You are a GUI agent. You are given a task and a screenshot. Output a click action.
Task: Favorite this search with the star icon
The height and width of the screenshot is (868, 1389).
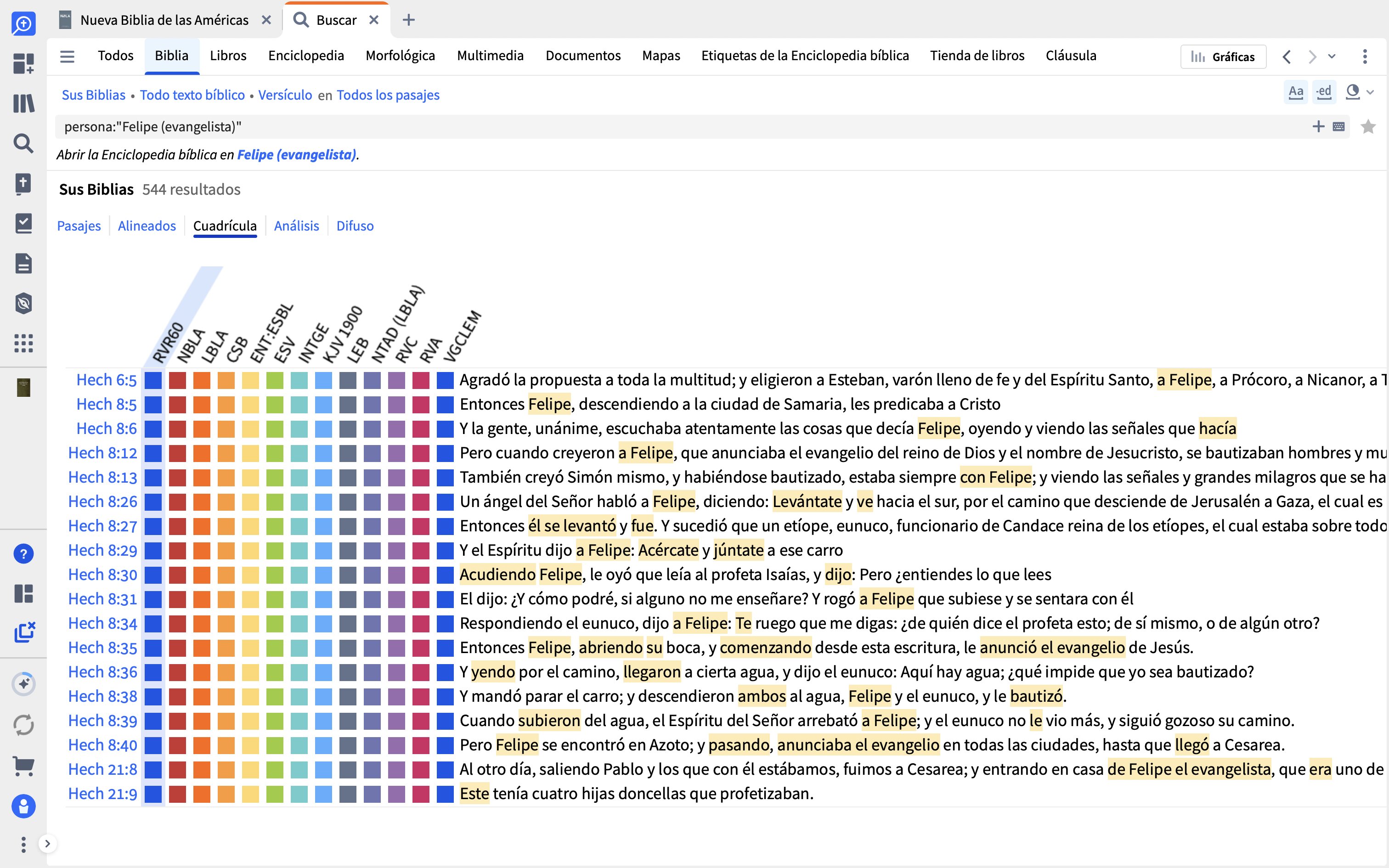(1368, 126)
